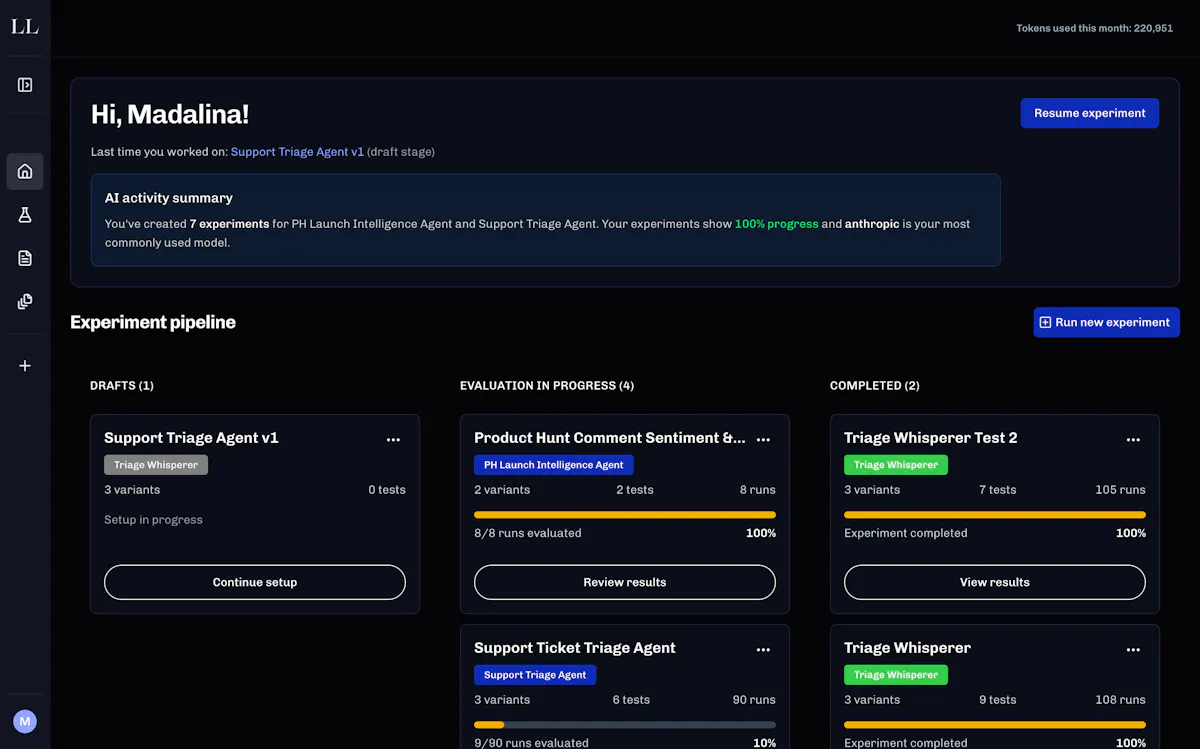Click the Support Ticket Triage Agent card title
This screenshot has width=1200, height=749.
point(575,648)
